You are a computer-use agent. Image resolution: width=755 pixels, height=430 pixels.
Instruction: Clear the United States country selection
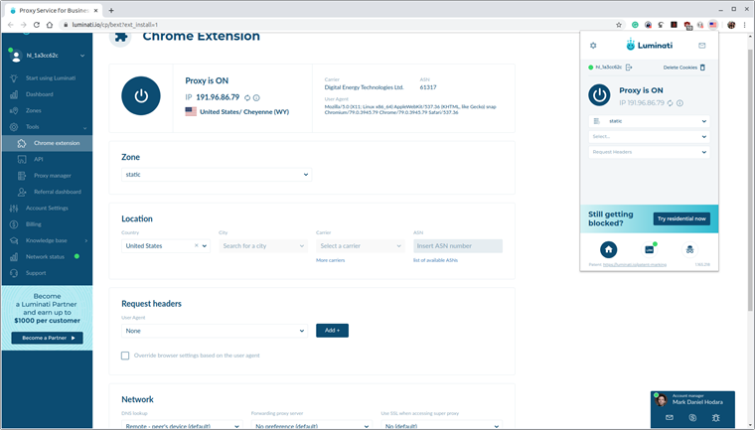(x=196, y=246)
